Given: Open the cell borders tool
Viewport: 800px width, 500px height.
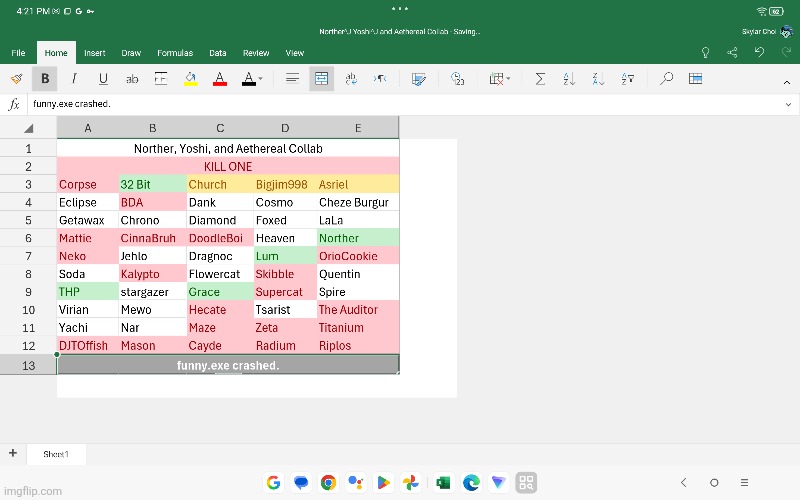Looking at the screenshot, I should 161,79.
